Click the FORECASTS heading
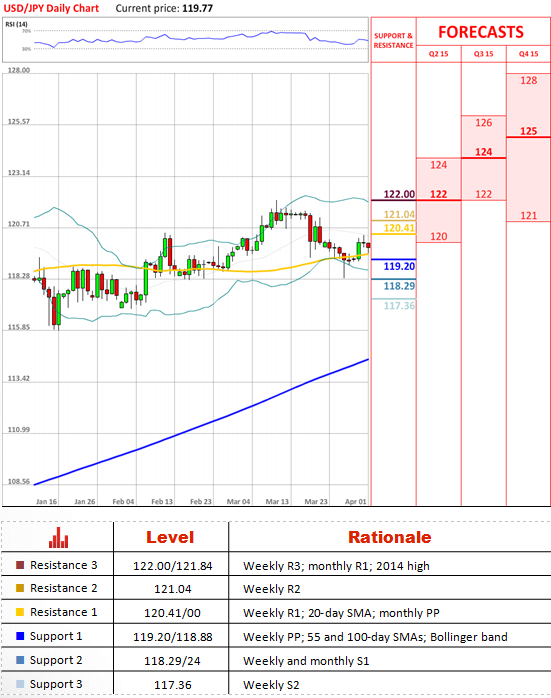The height and width of the screenshot is (698, 551). 481,32
